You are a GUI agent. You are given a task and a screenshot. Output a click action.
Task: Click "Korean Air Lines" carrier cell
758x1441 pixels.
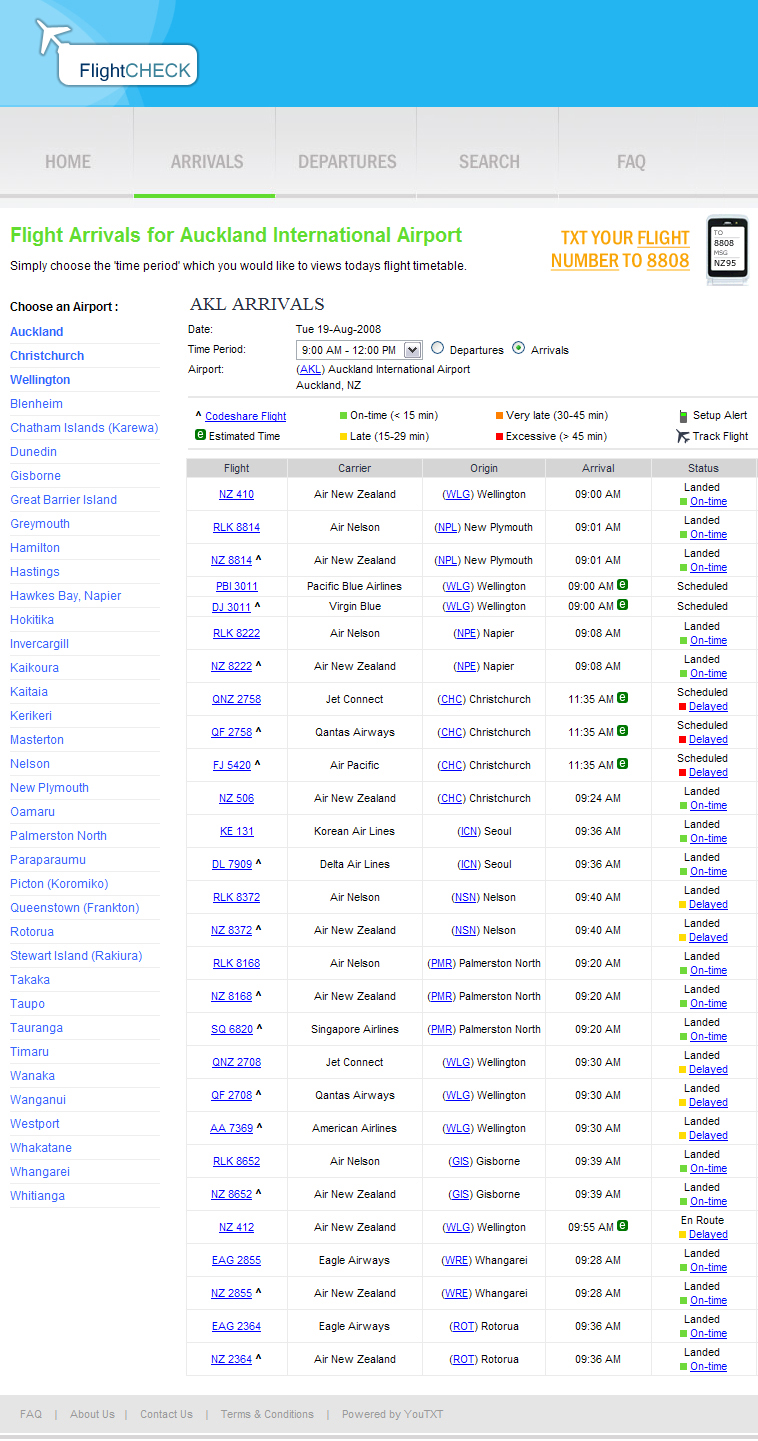tap(355, 831)
